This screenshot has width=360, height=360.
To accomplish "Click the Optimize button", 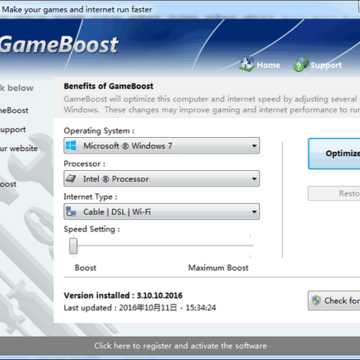I will tap(334, 154).
